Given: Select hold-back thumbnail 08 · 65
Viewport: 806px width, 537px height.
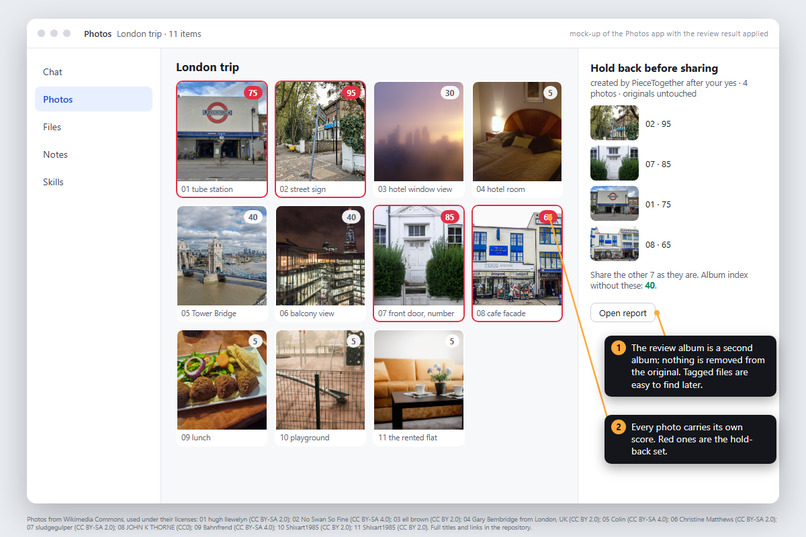Looking at the screenshot, I should coord(614,244).
